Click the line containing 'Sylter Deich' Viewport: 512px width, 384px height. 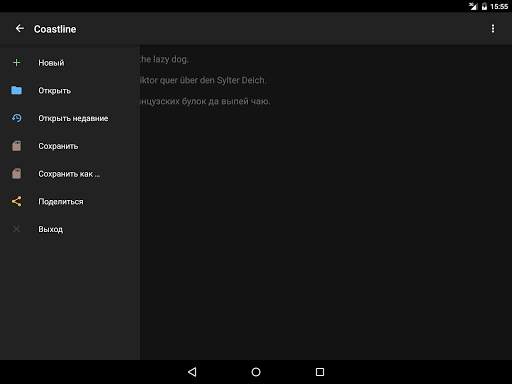tap(202, 80)
